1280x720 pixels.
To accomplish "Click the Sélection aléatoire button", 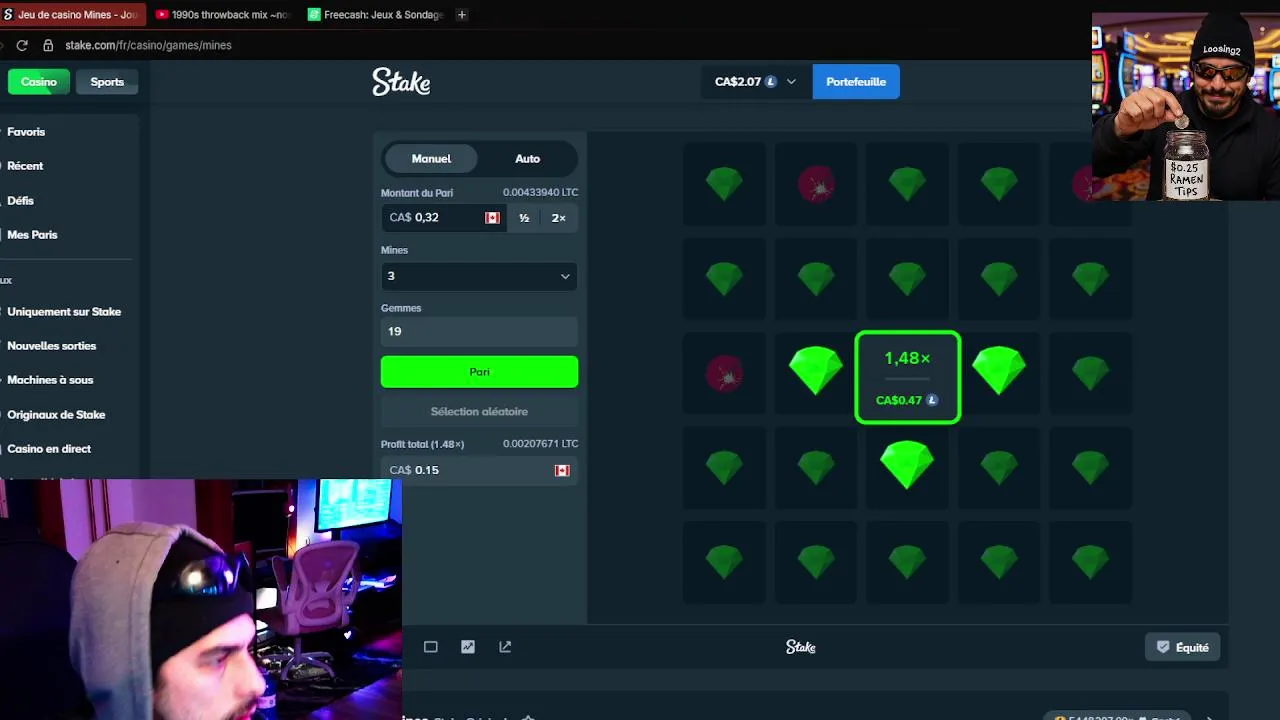I will tap(479, 412).
